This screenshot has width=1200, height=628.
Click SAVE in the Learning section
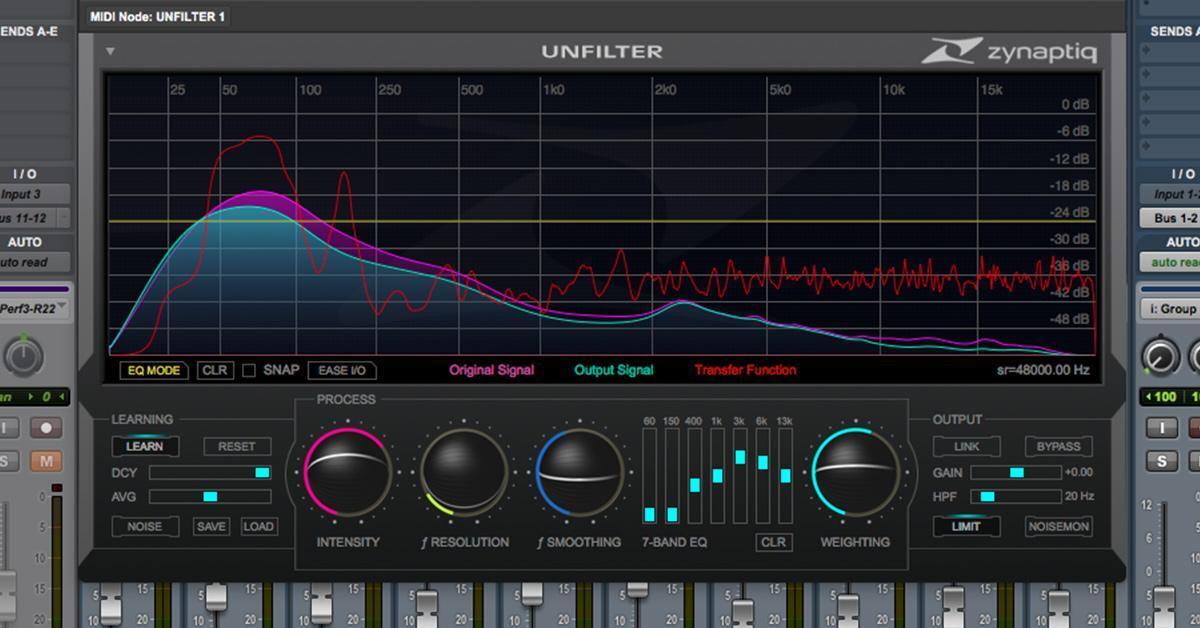[x=211, y=526]
